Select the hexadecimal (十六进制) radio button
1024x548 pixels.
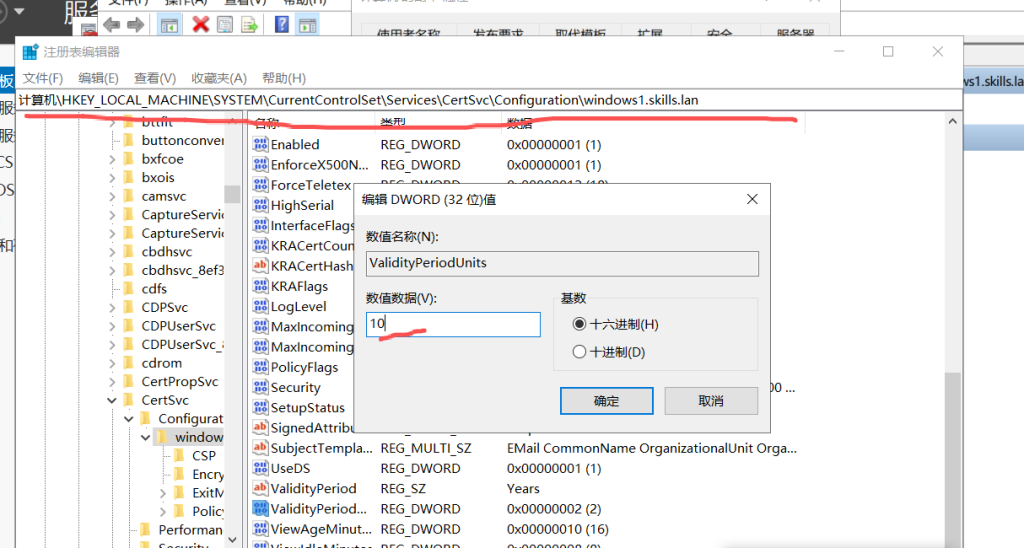(579, 325)
